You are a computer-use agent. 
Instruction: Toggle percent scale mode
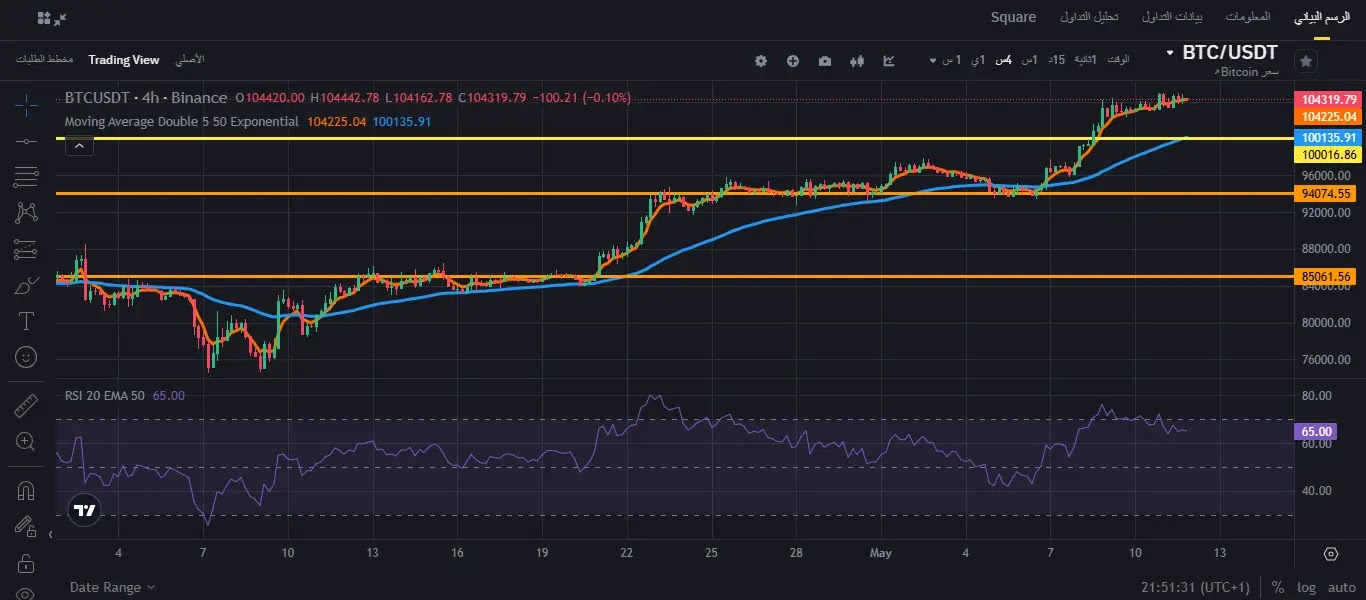(x=1277, y=587)
